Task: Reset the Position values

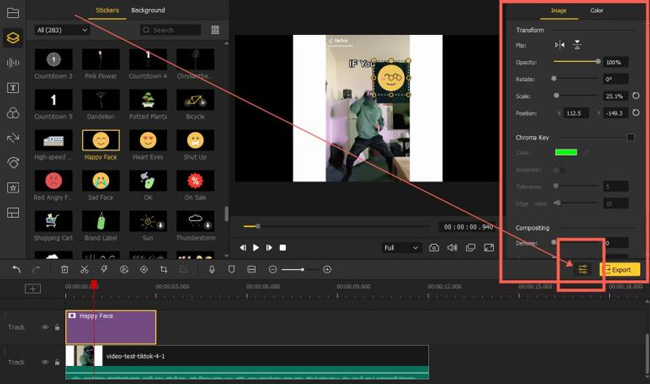Action: (x=635, y=112)
